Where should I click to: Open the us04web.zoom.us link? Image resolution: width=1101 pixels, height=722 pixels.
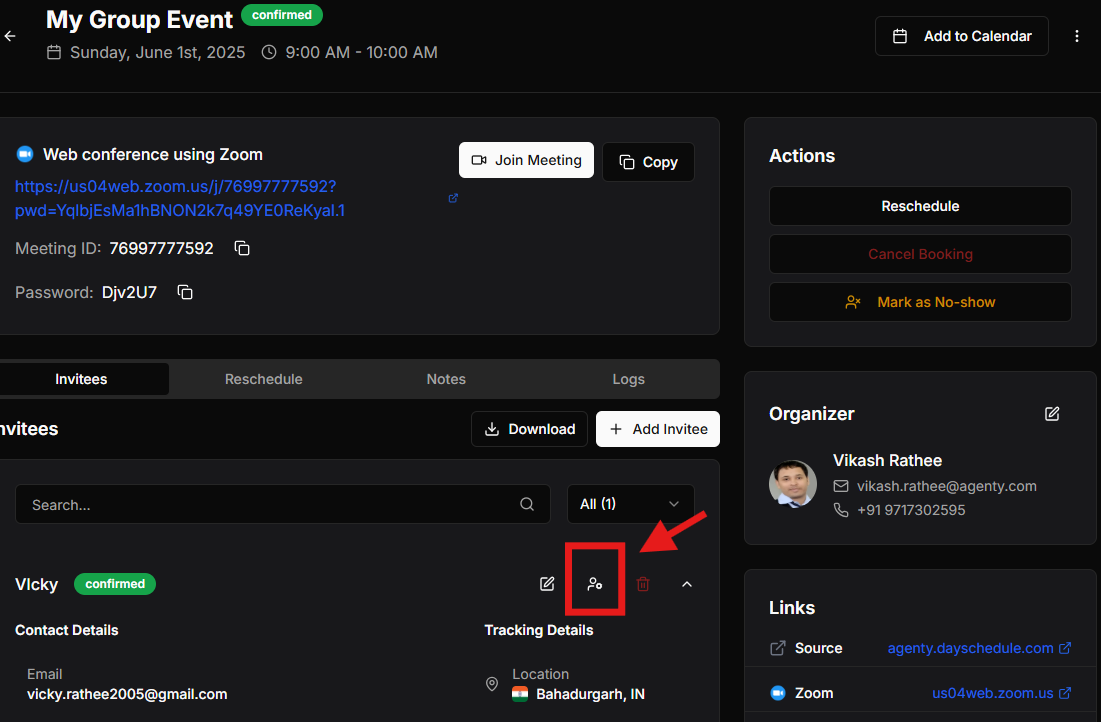point(1001,693)
